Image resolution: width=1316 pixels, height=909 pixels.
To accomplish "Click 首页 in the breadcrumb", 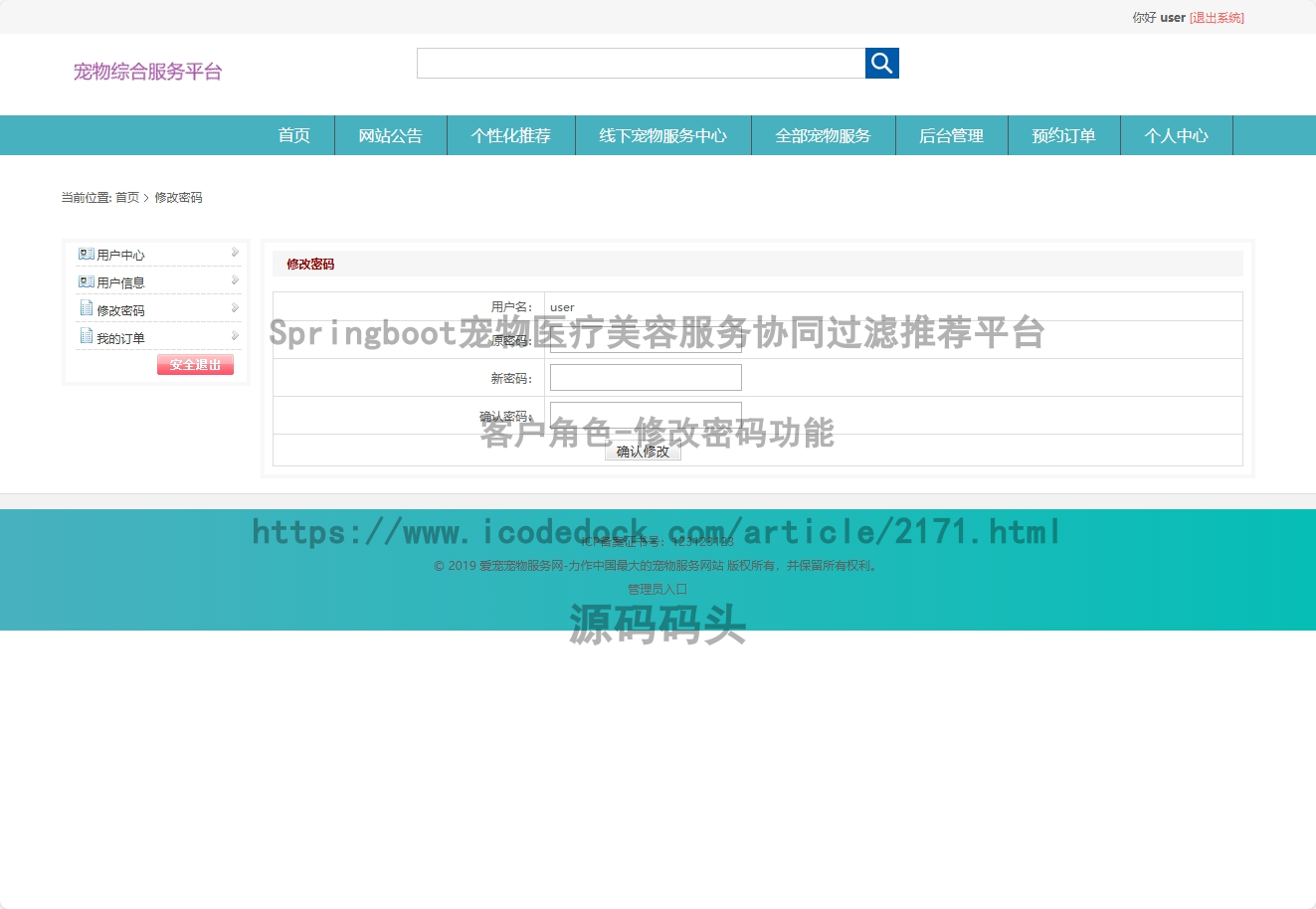I will [127, 198].
